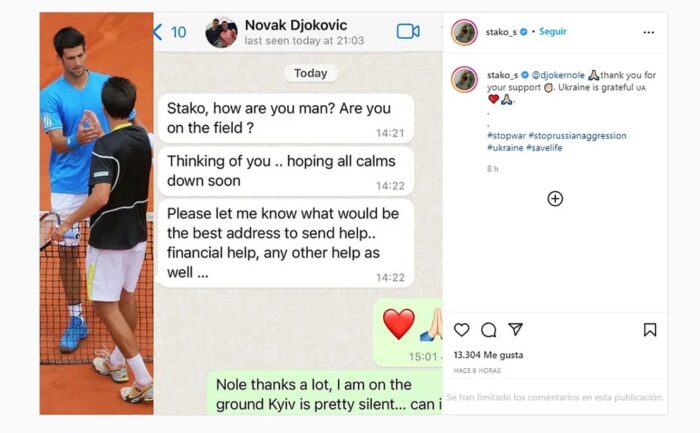Go back using the chevron beside 10
700x433 pixels.
pos(158,32)
